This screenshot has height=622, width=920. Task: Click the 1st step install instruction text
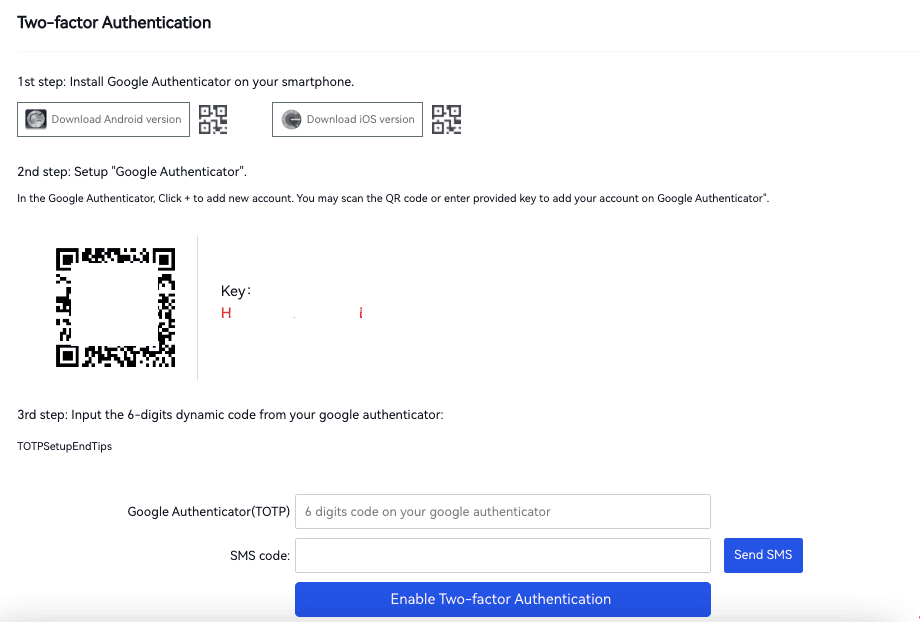[x=185, y=81]
